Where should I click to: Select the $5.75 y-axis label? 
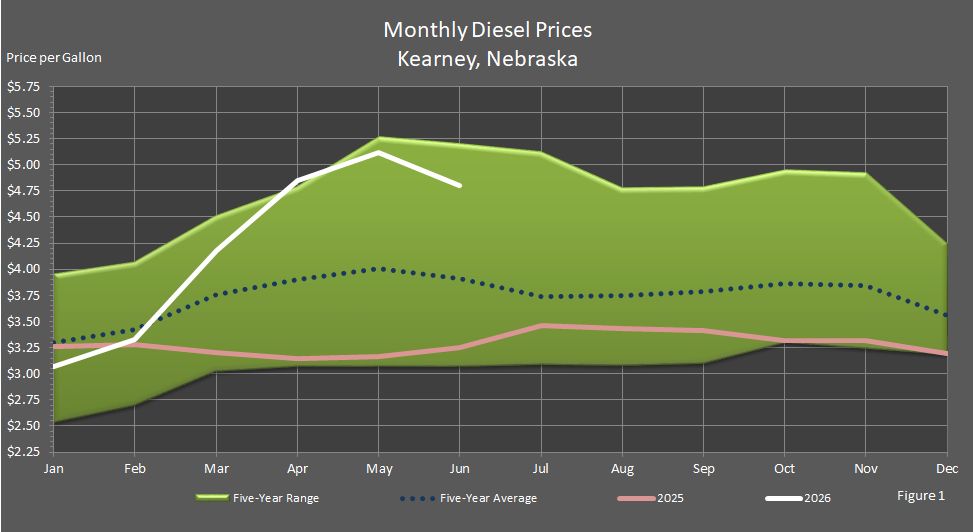pos(24,87)
